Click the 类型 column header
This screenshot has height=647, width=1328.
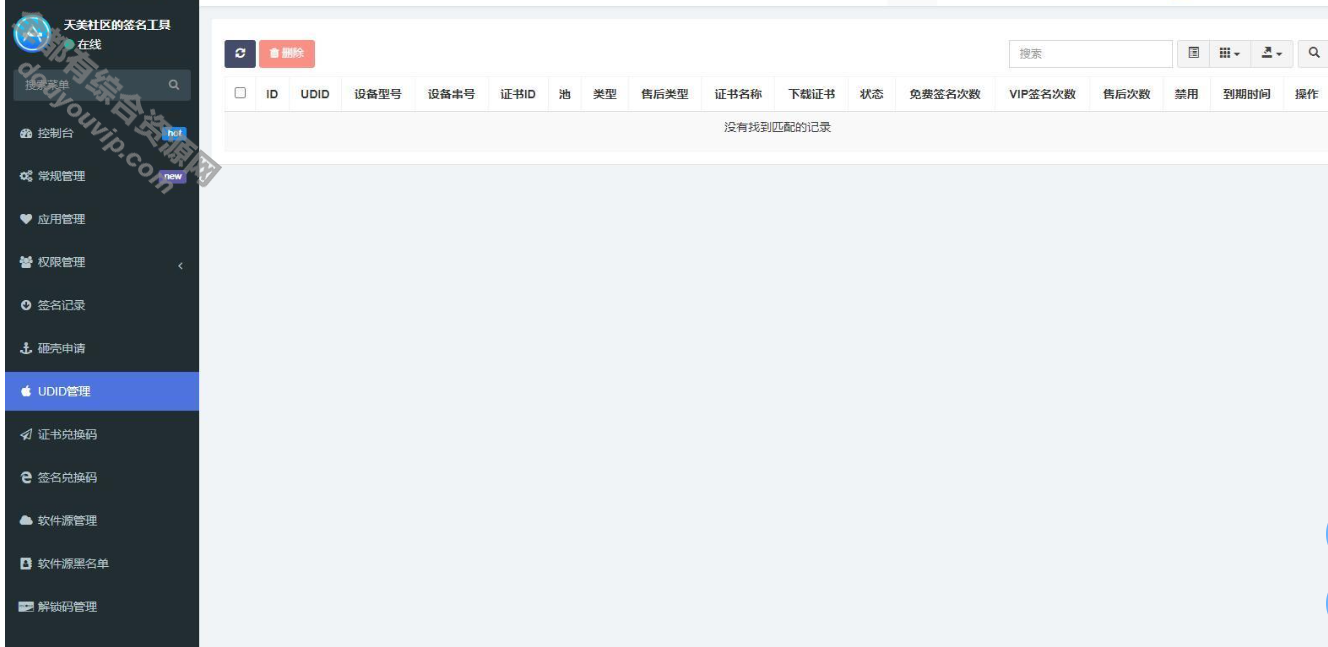(x=605, y=94)
